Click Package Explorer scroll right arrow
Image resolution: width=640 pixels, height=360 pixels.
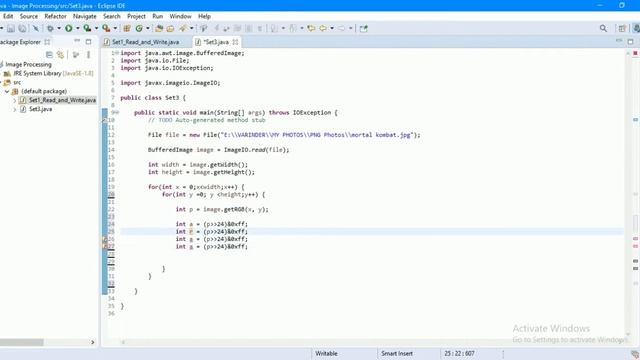[x=93, y=342]
